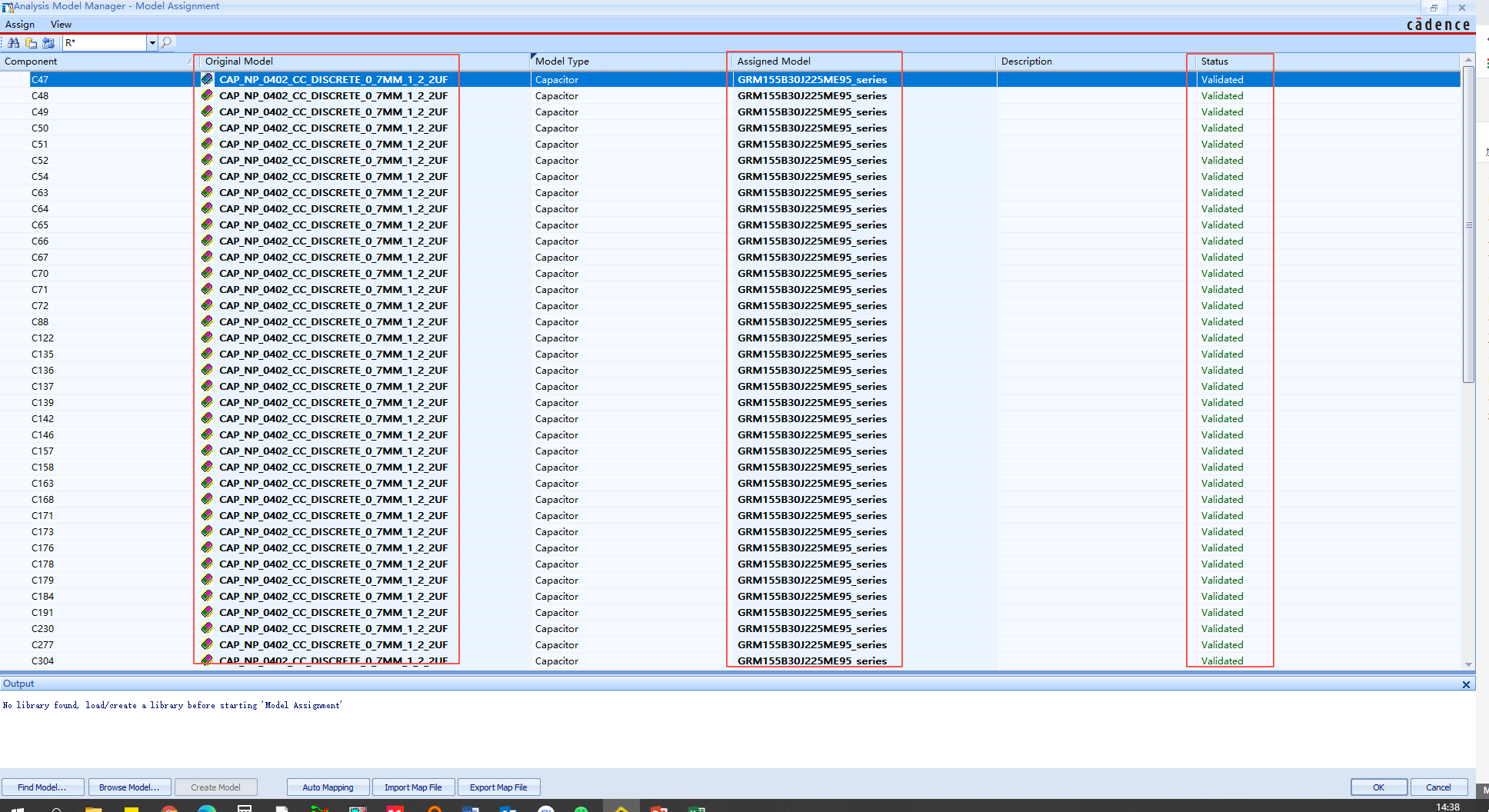Click the capacitor model icon on the C304 row

click(x=206, y=661)
